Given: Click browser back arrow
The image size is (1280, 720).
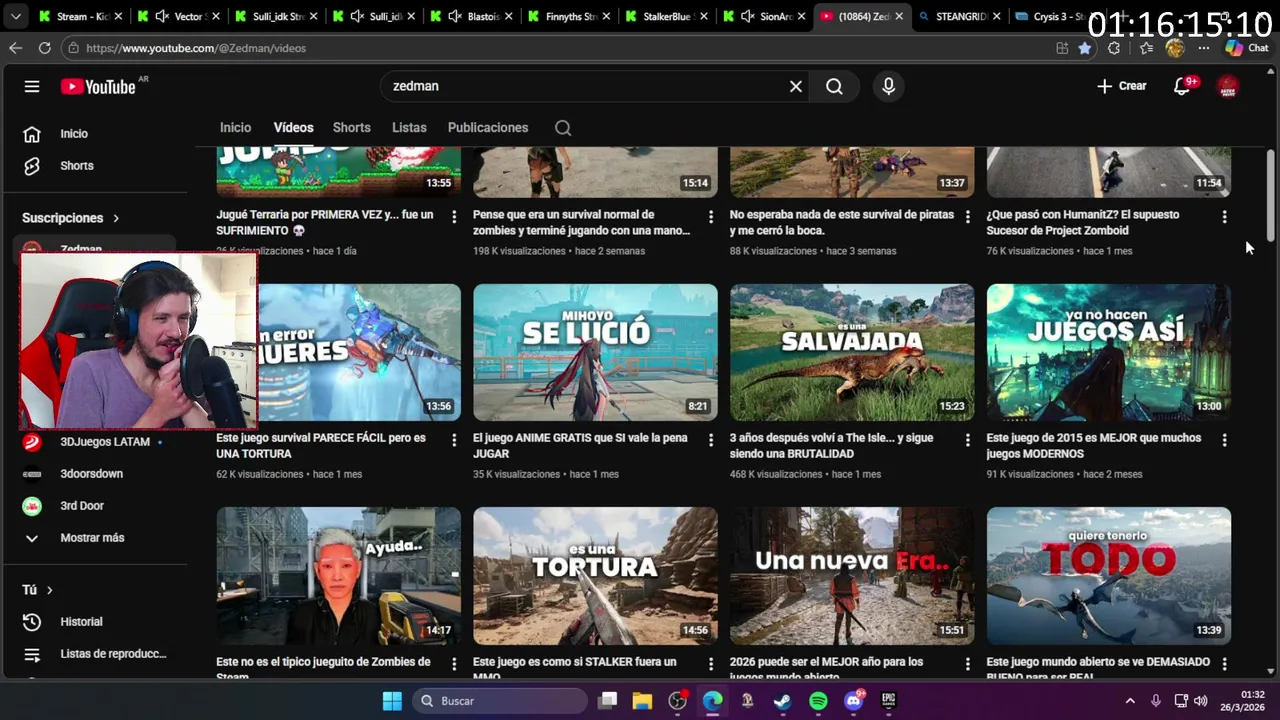Looking at the screenshot, I should pos(15,48).
